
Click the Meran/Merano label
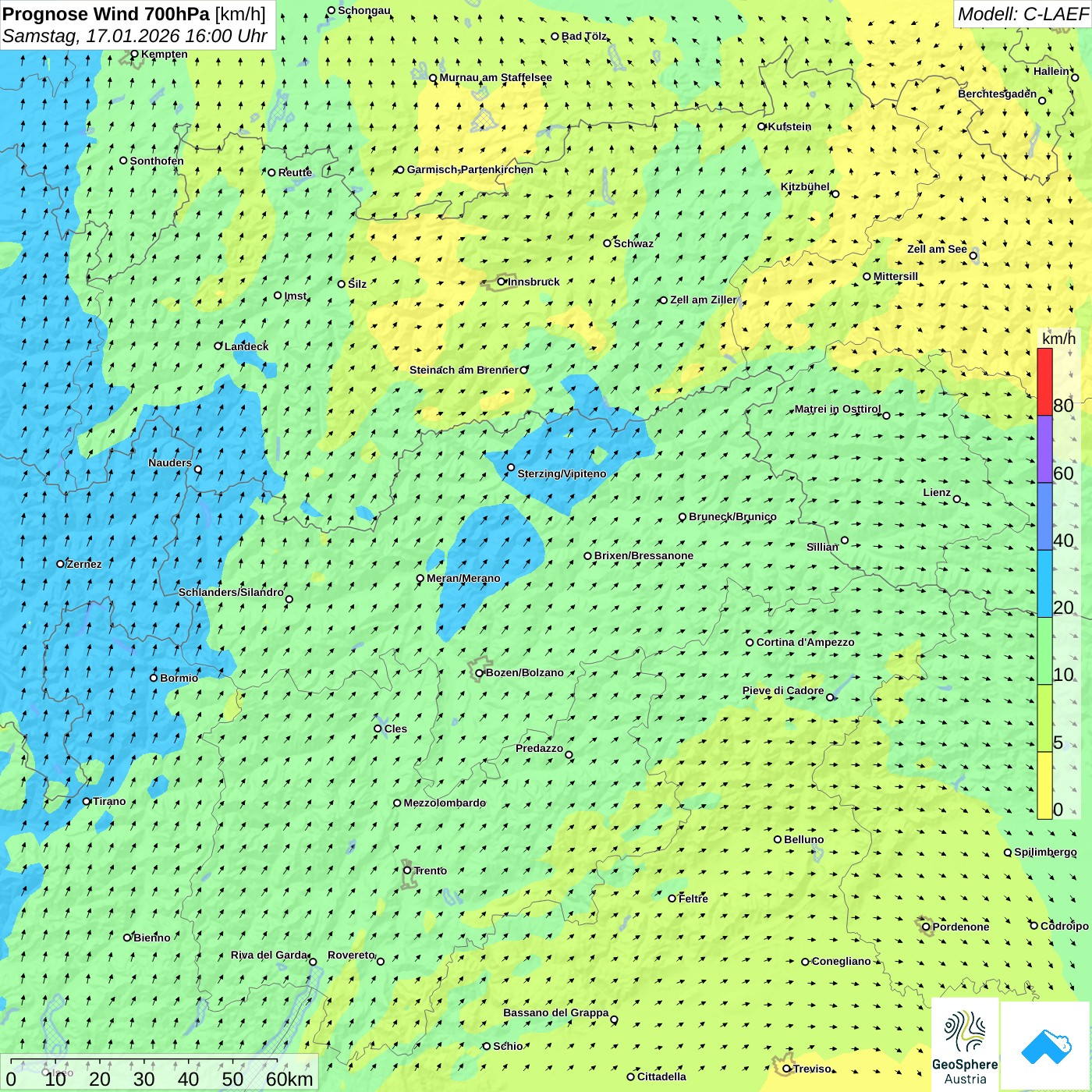click(463, 578)
